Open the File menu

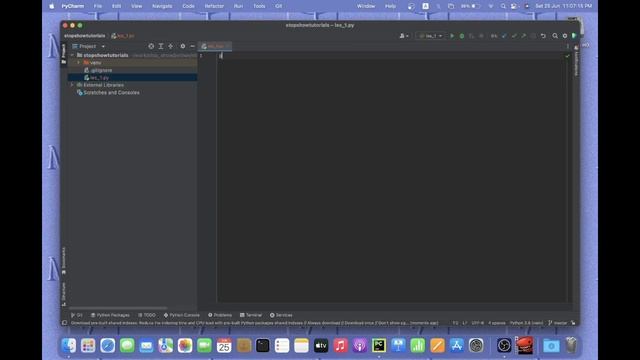(98, 6)
